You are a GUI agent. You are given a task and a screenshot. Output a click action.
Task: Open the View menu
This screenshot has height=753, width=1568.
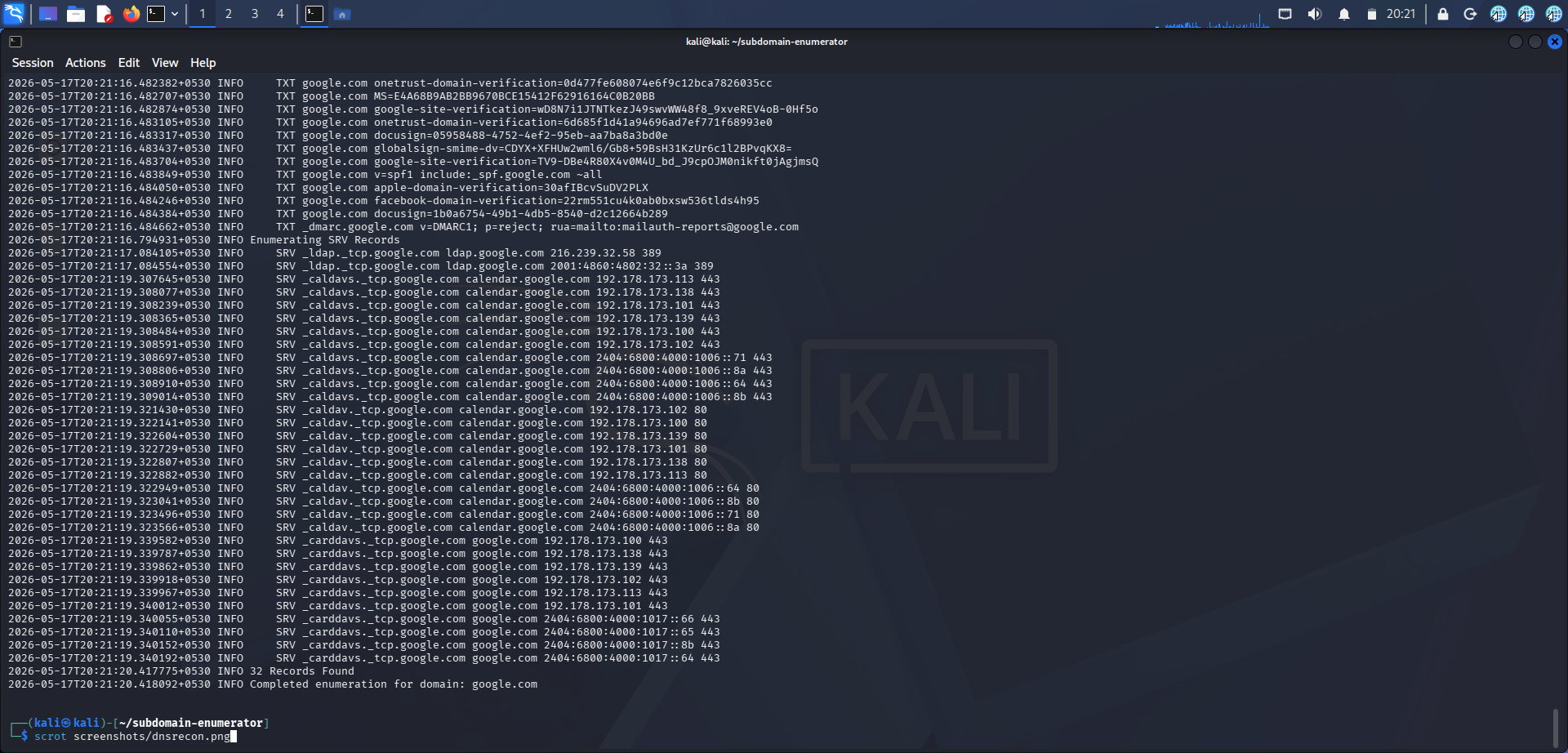[x=165, y=63]
